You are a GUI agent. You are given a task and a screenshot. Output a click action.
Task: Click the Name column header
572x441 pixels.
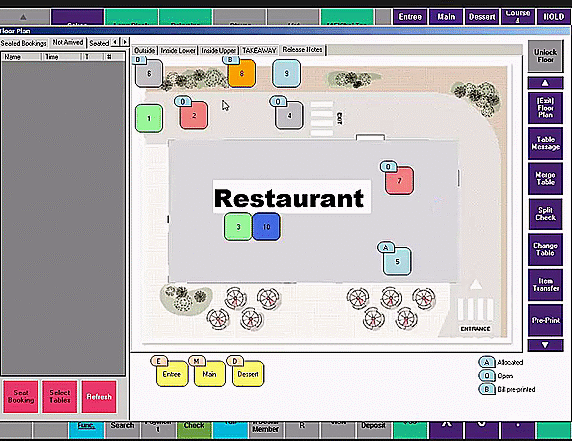click(22, 57)
